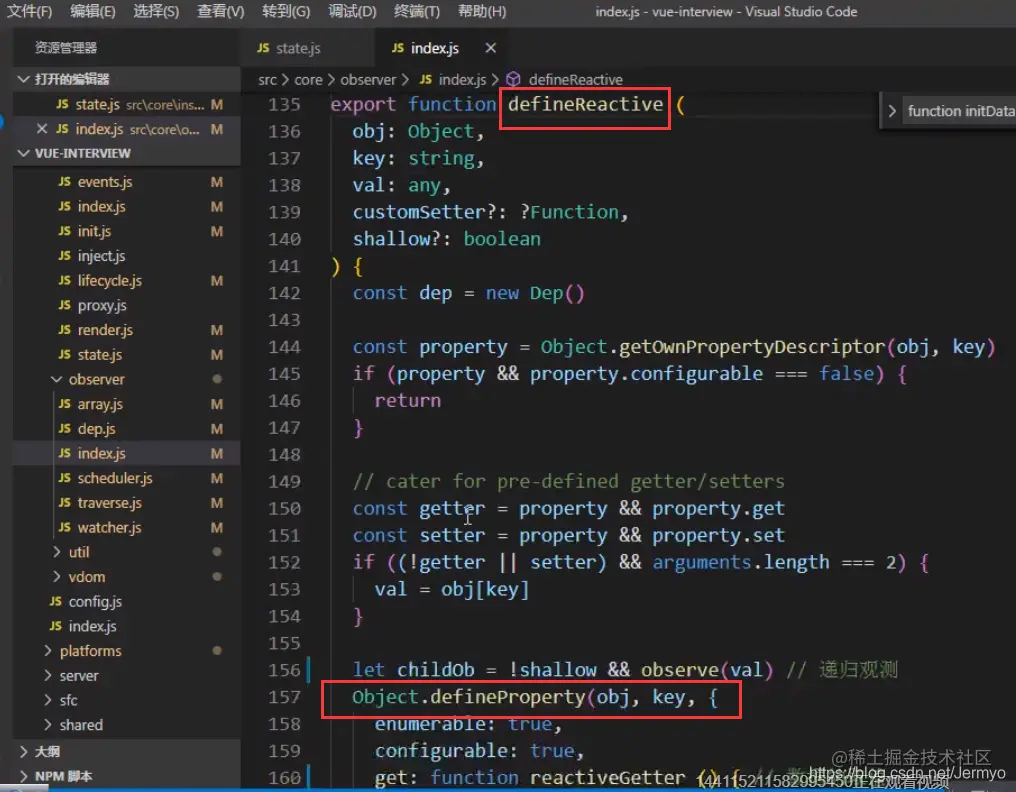Screen dimensions: 1016x792
Task: Click the observer breadcrumb segment
Action: [368, 80]
